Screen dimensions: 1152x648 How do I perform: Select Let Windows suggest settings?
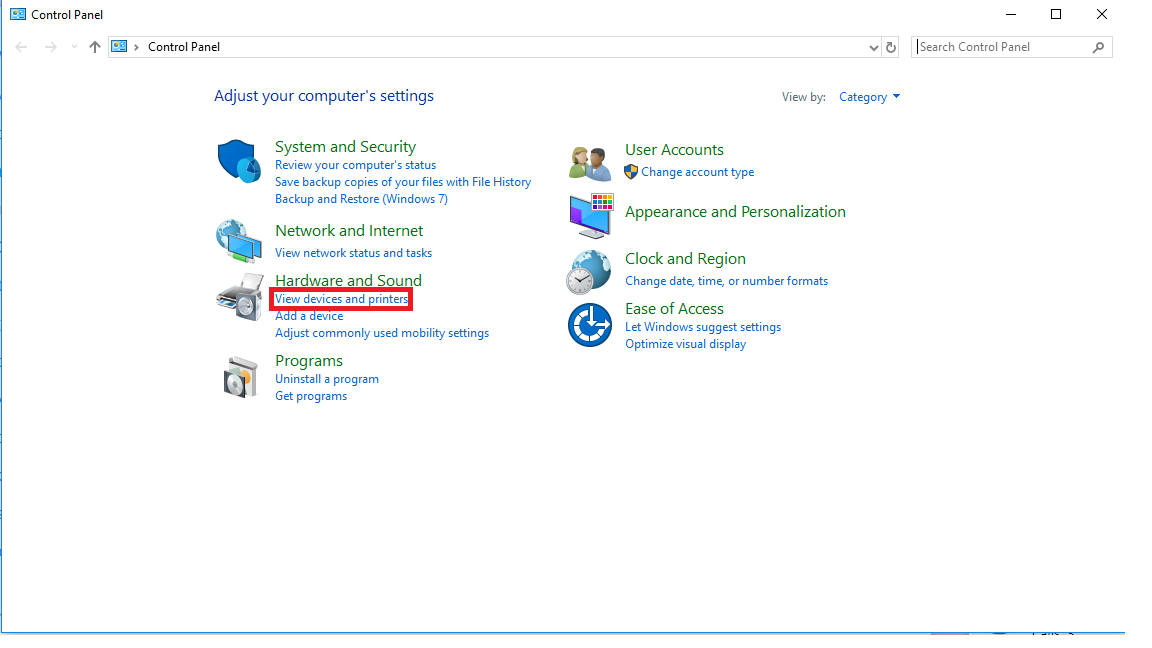pyautogui.click(x=703, y=327)
